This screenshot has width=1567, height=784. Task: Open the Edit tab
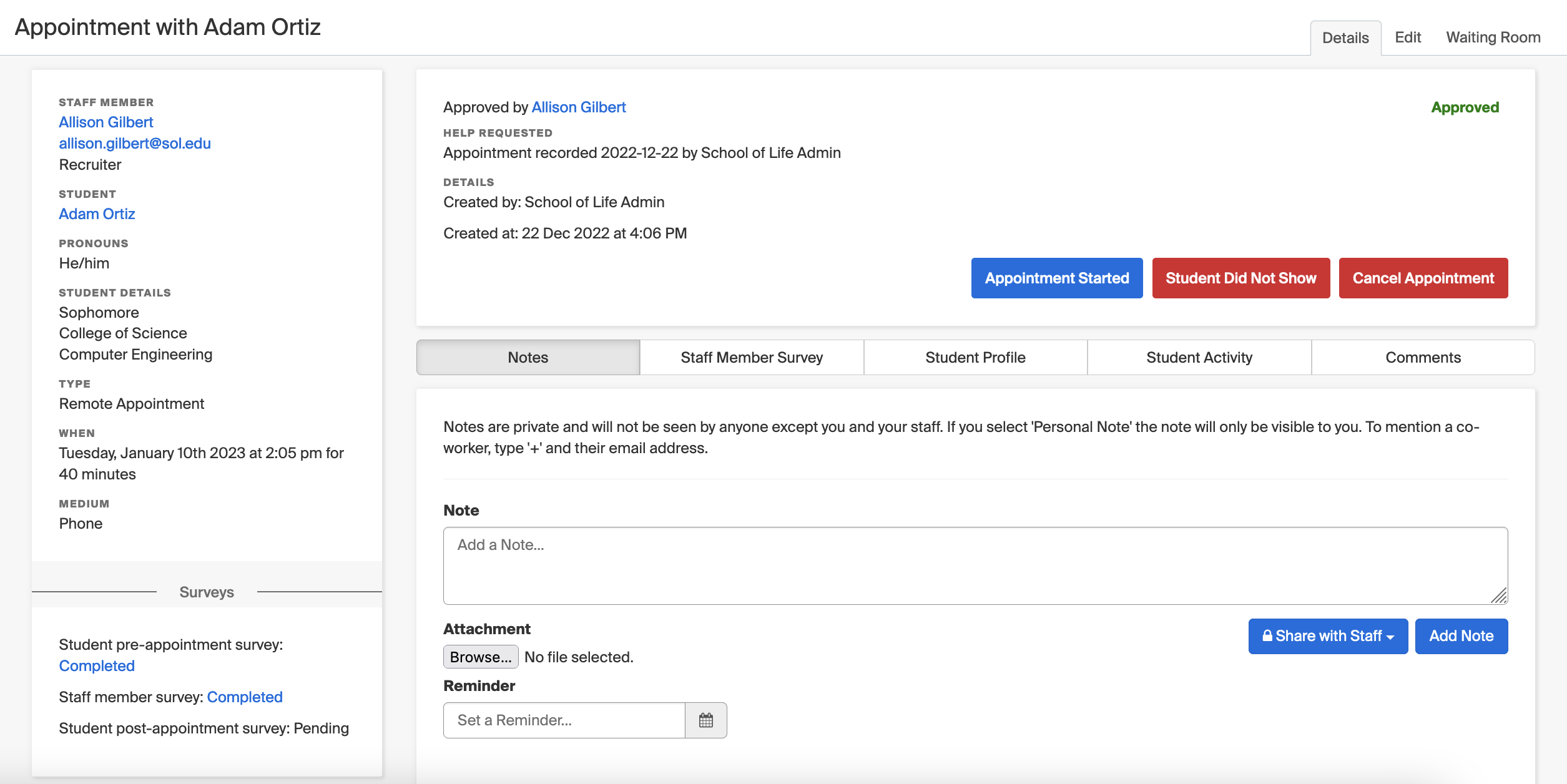(x=1408, y=37)
